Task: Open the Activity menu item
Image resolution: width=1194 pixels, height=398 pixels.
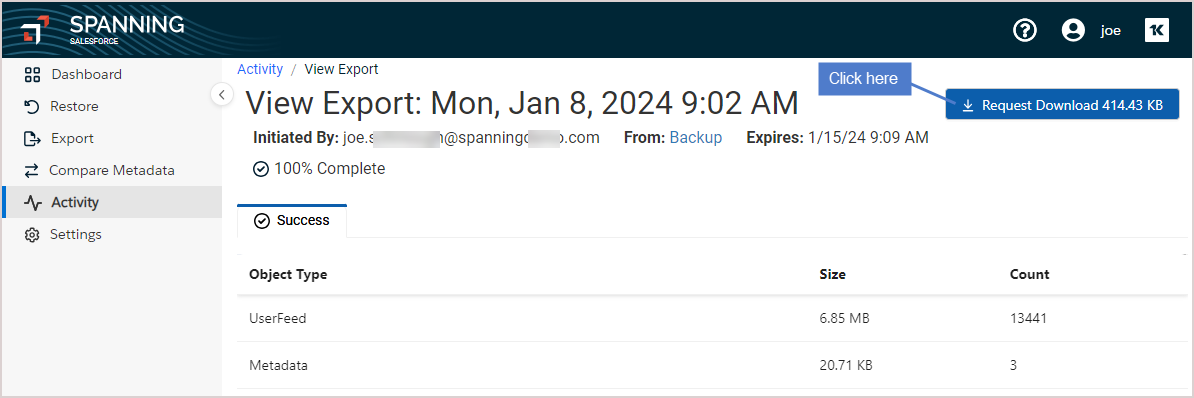Action: [112, 202]
